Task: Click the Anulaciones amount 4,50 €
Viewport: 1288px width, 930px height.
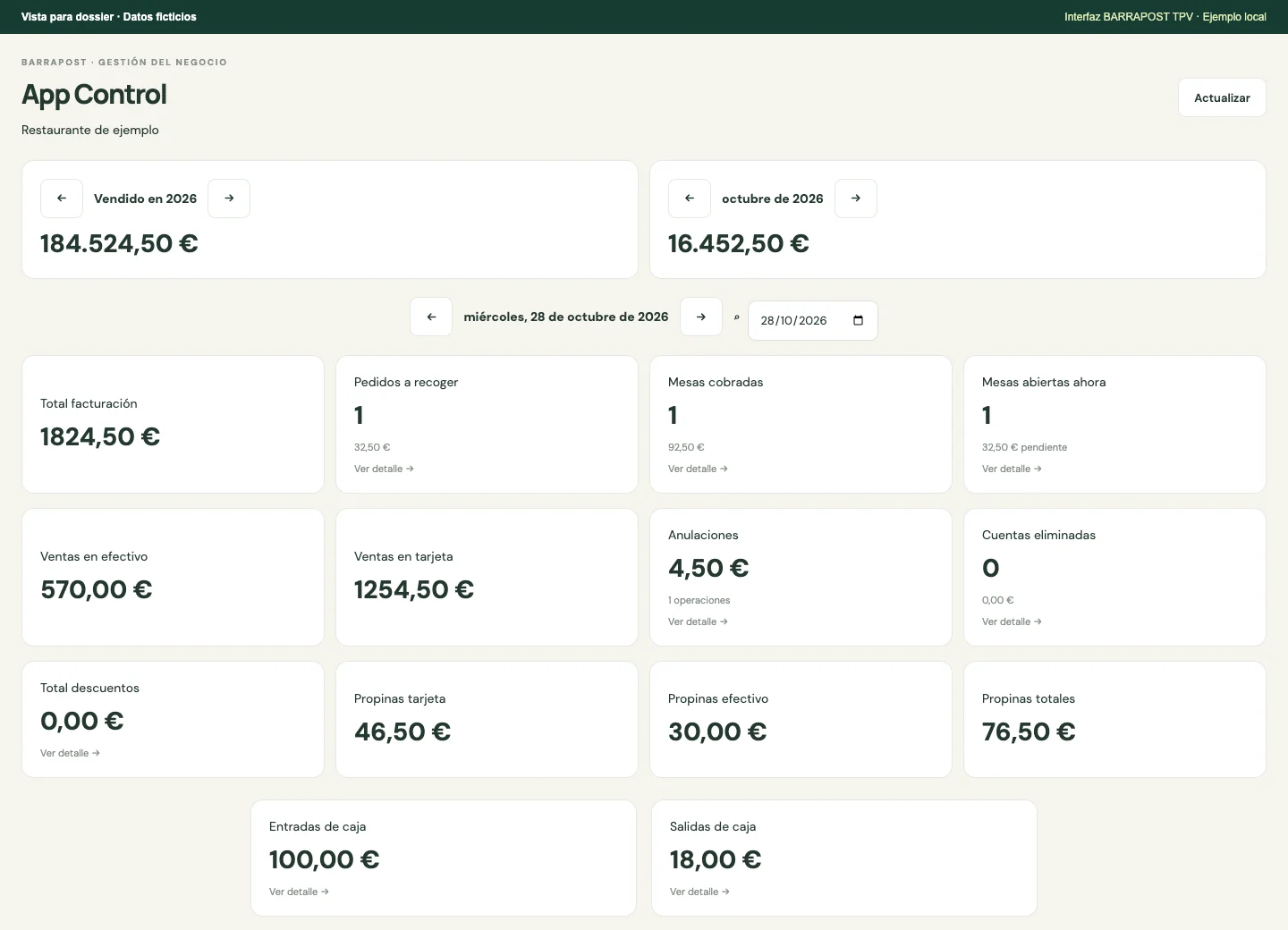Action: pos(708,568)
